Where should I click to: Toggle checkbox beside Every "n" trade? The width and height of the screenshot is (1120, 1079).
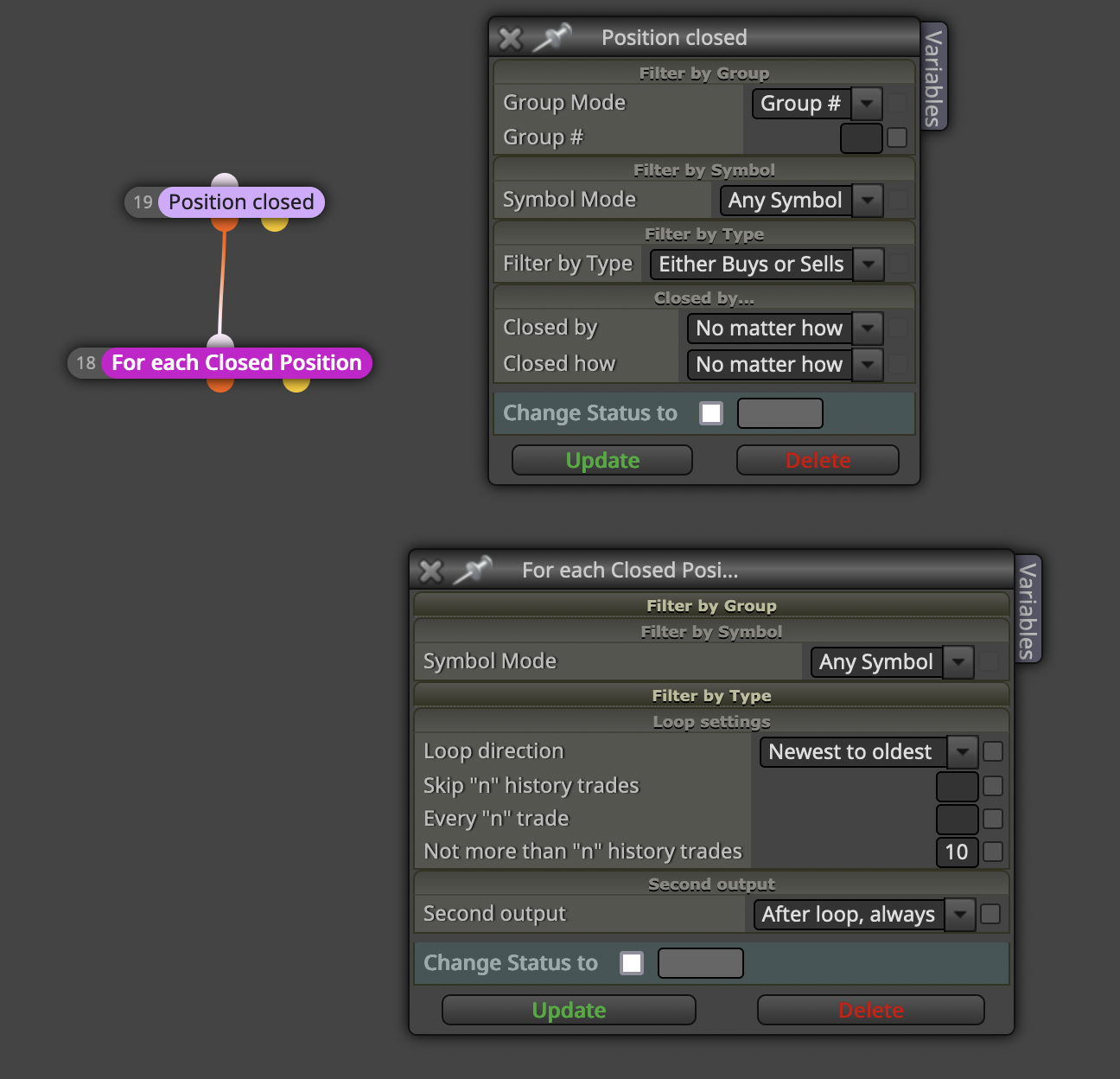(993, 819)
